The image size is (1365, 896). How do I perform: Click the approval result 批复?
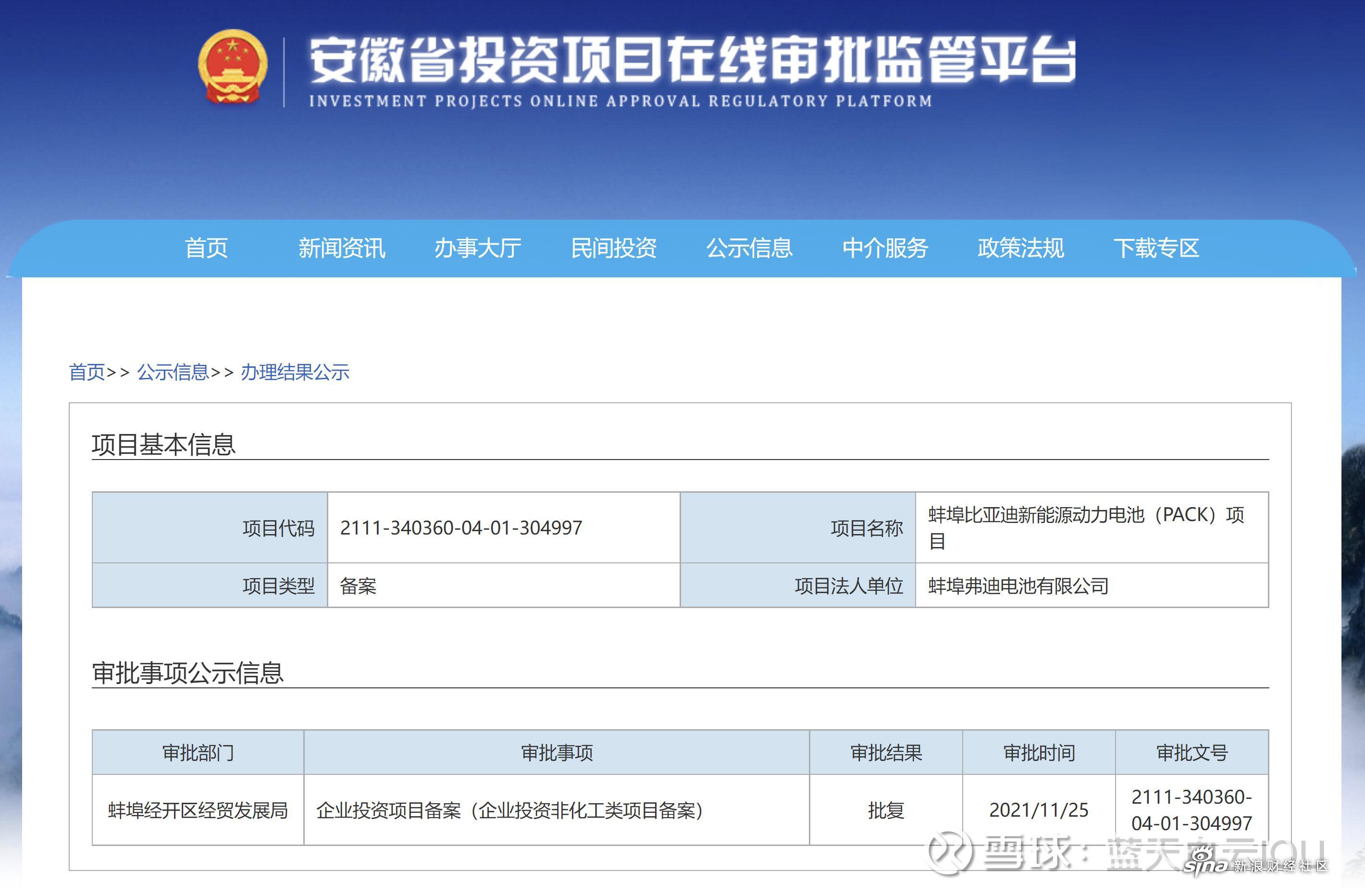(886, 810)
